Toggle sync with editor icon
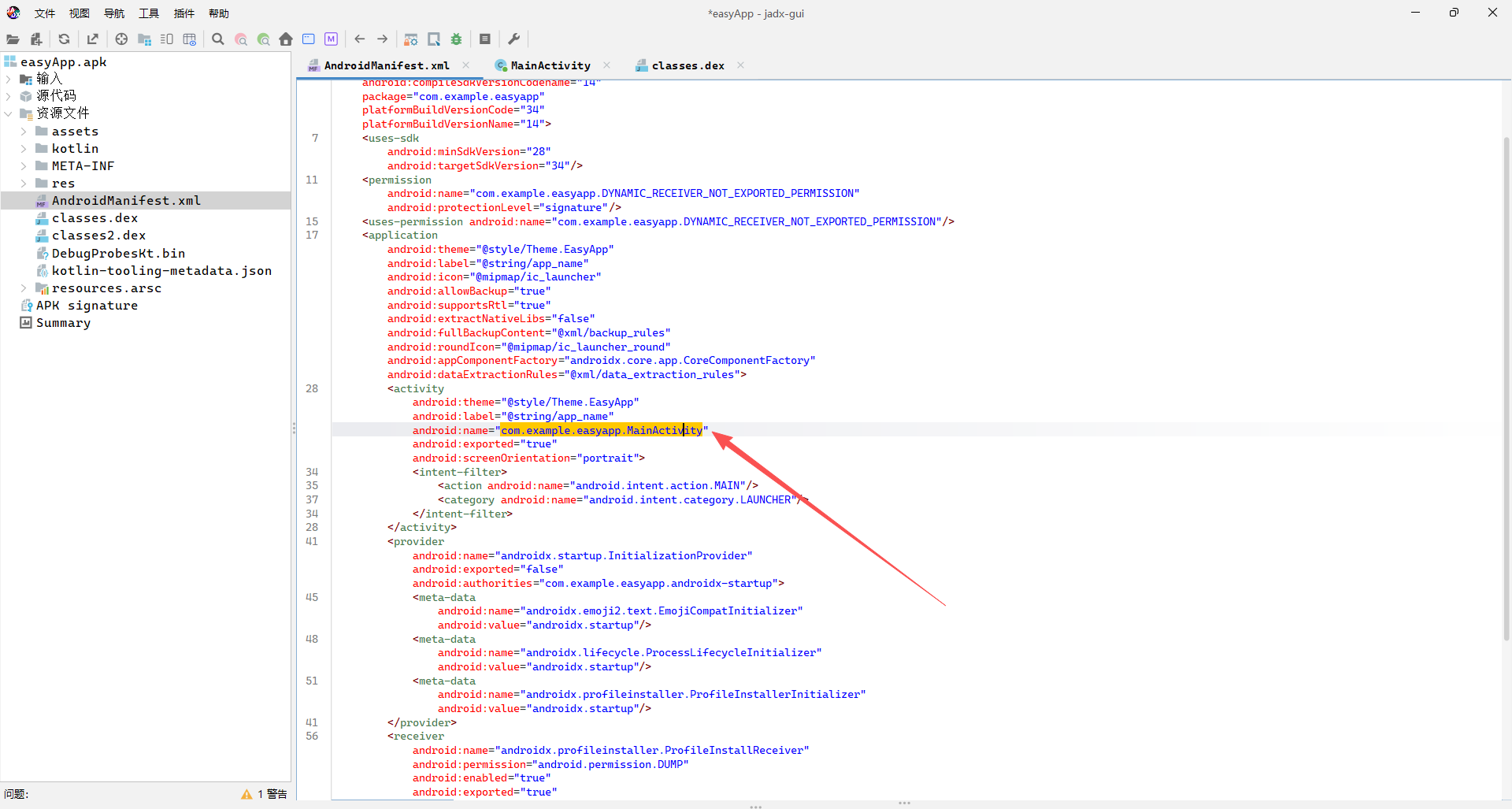The height and width of the screenshot is (809, 1512). 121,39
